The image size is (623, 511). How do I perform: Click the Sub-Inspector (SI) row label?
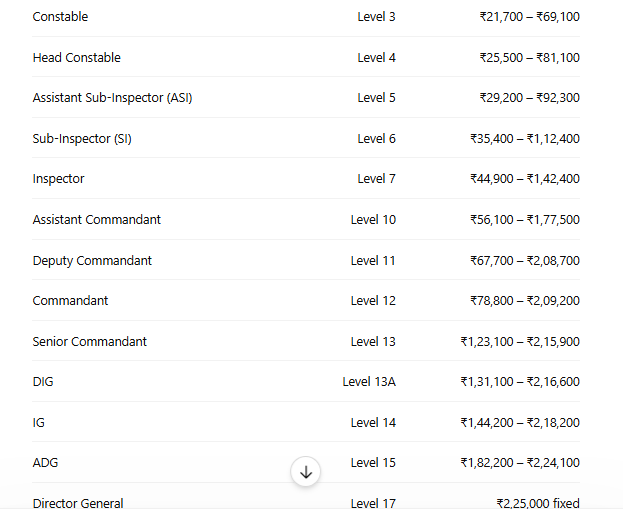click(x=82, y=139)
